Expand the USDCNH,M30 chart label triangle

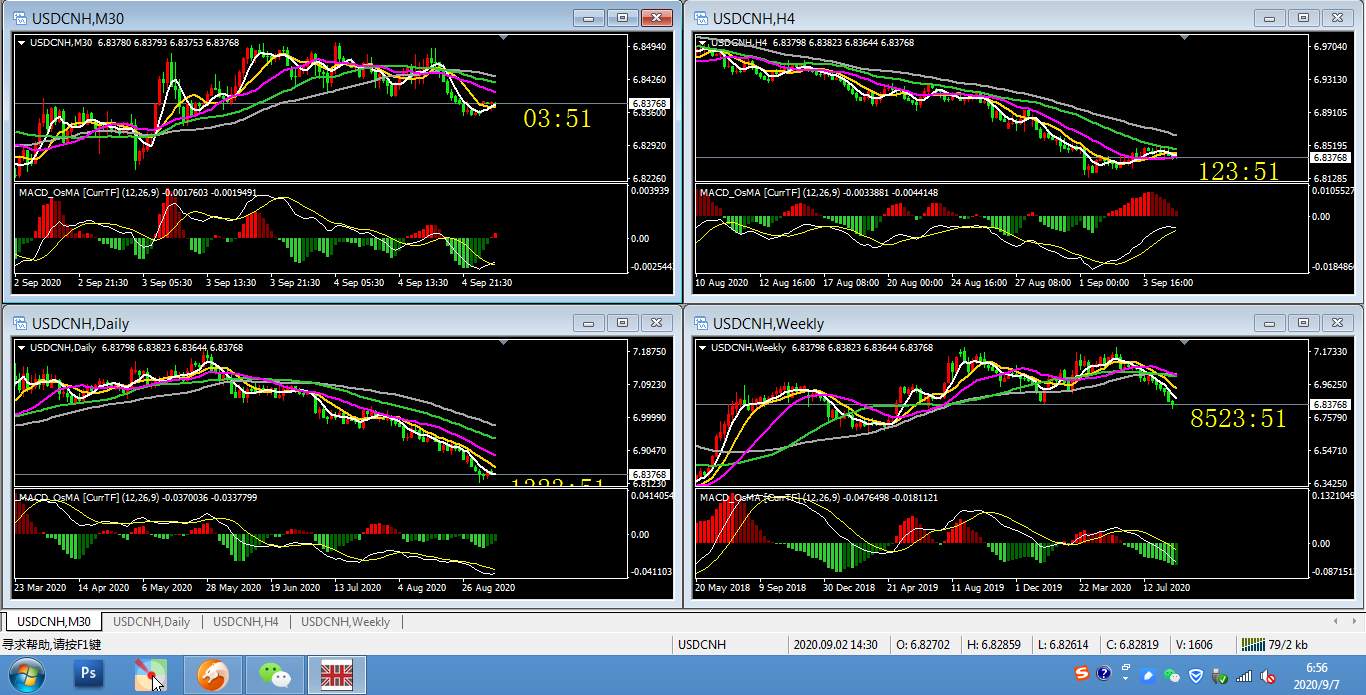pyautogui.click(x=22, y=43)
